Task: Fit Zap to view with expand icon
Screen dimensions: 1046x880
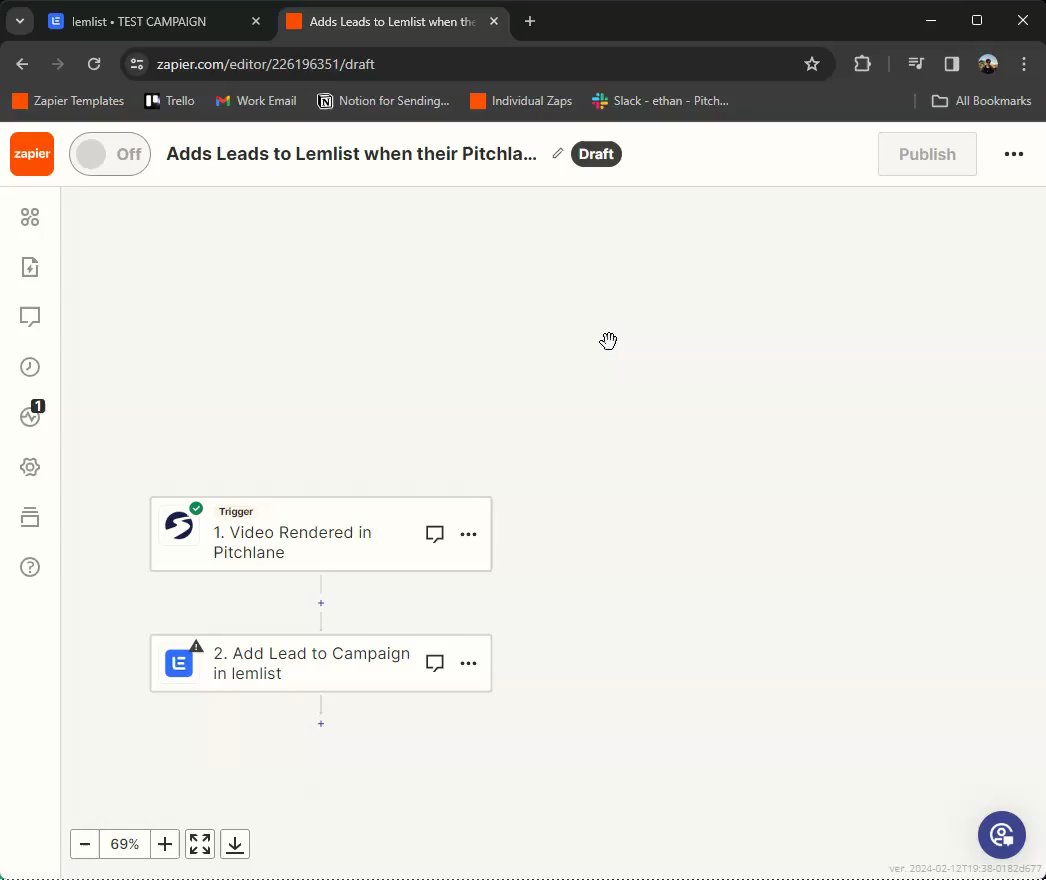Action: (199, 844)
